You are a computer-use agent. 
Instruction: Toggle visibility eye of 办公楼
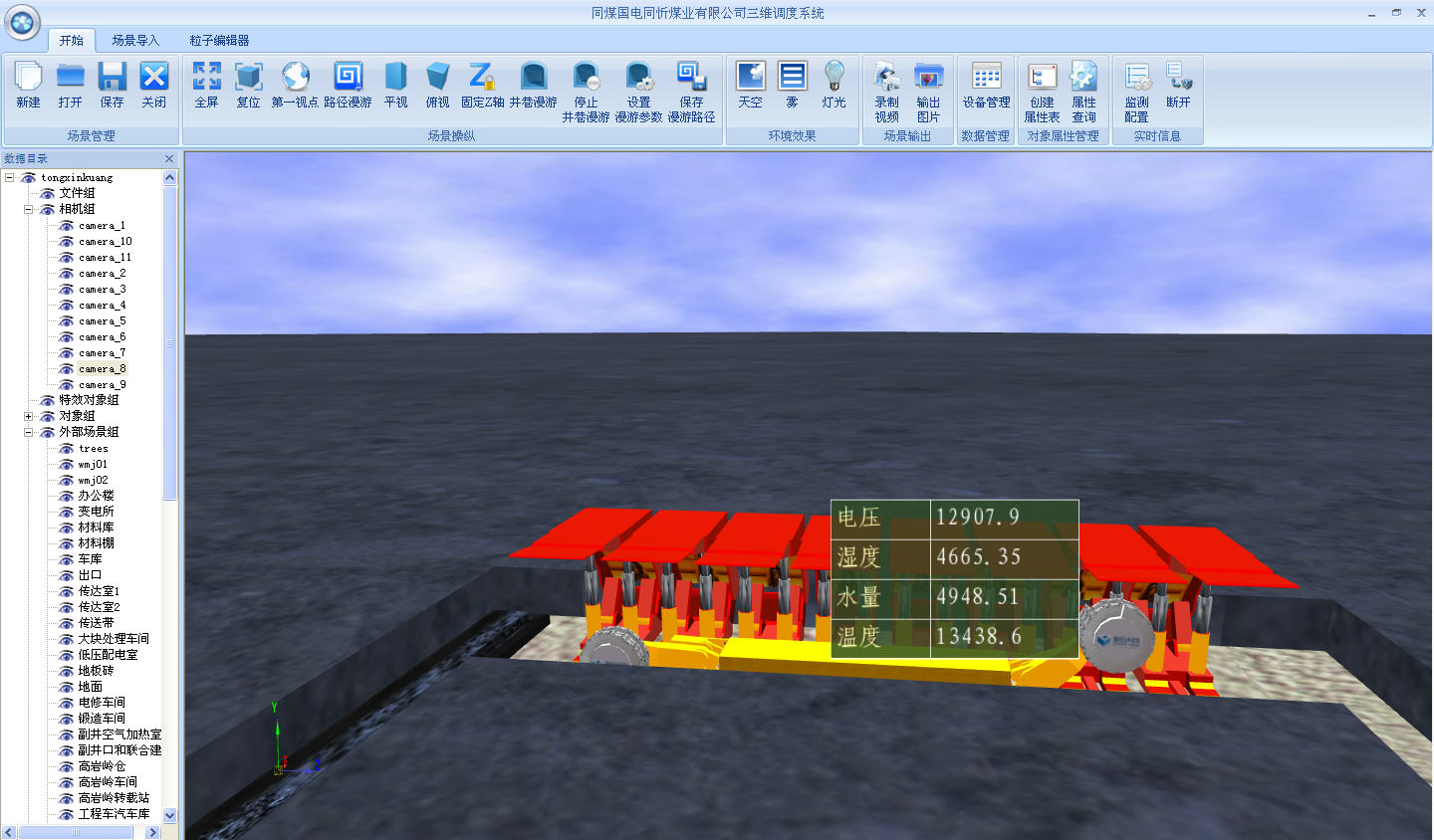pyautogui.click(x=66, y=496)
